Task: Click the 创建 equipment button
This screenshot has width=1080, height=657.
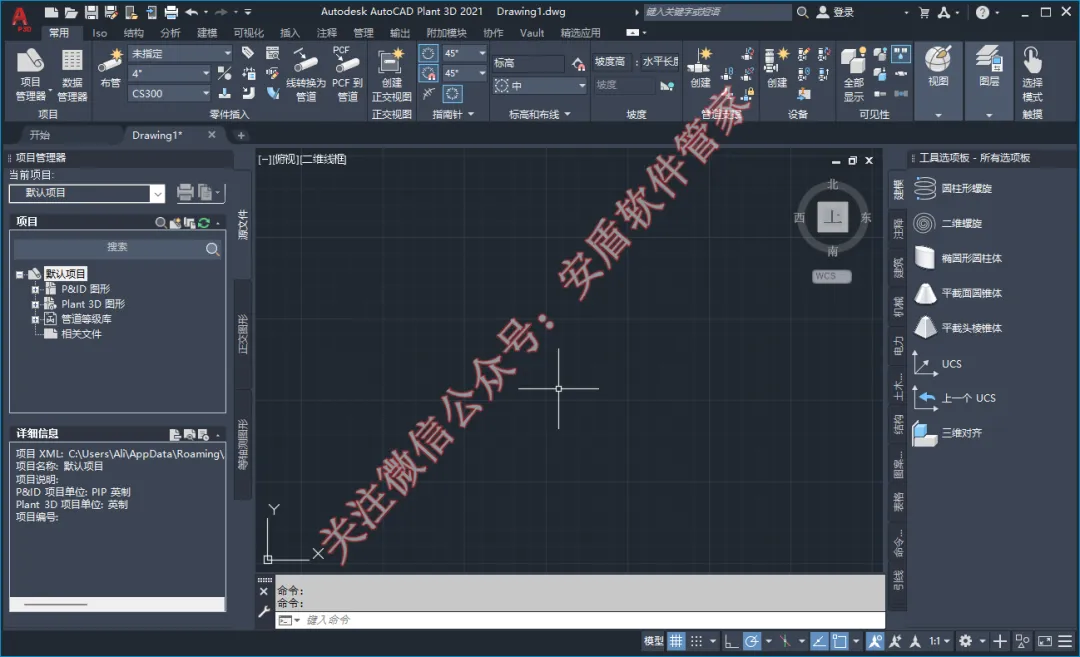Action: click(777, 67)
